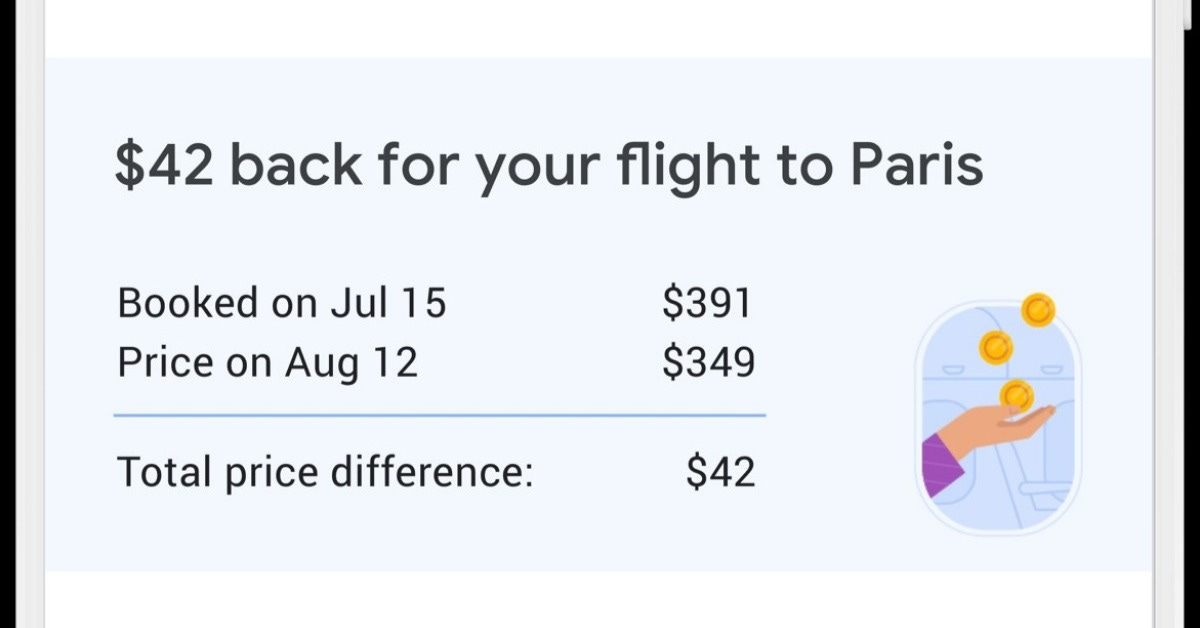Tap the '$42' at the heading start
This screenshot has width=1200, height=628.
click(164, 166)
